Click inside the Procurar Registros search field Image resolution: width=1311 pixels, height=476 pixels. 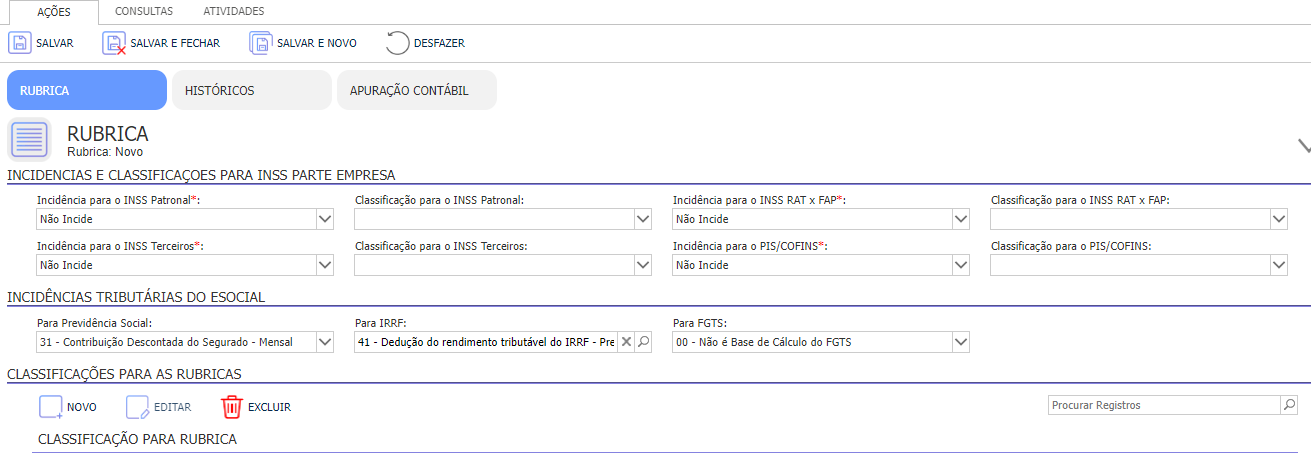(1164, 405)
